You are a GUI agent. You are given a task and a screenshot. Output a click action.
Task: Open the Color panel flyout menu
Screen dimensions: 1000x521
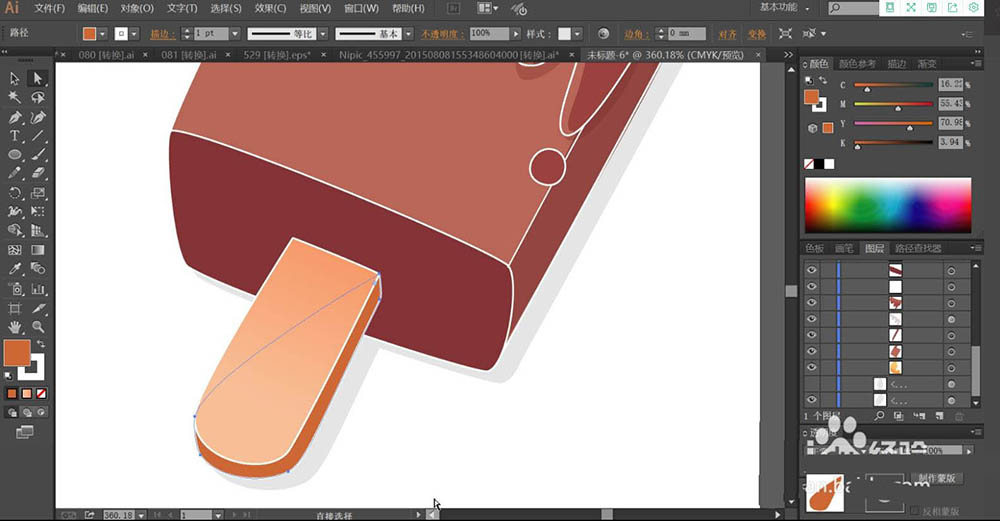pos(975,63)
